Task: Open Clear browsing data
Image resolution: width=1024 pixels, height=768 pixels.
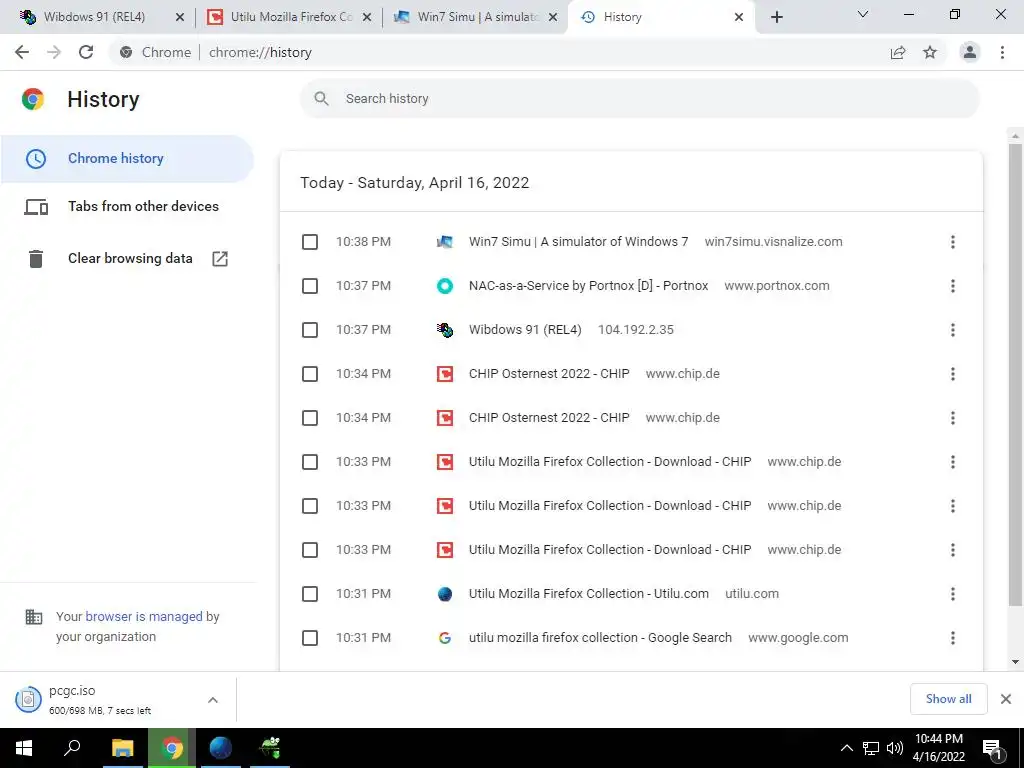Action: click(127, 259)
